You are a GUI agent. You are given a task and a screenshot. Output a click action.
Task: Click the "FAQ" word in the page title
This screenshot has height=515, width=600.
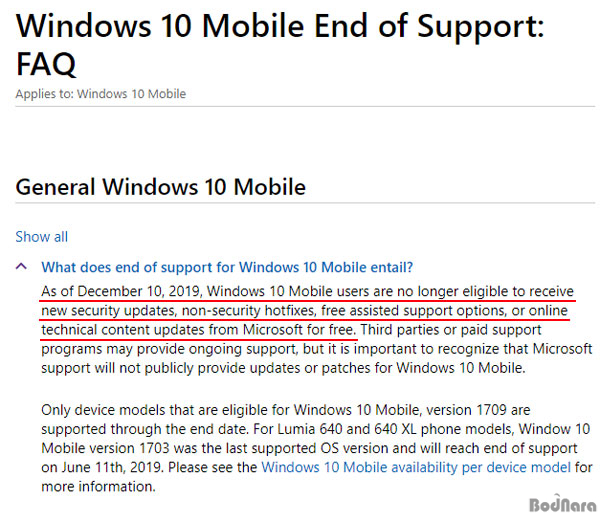pyautogui.click(x=46, y=64)
